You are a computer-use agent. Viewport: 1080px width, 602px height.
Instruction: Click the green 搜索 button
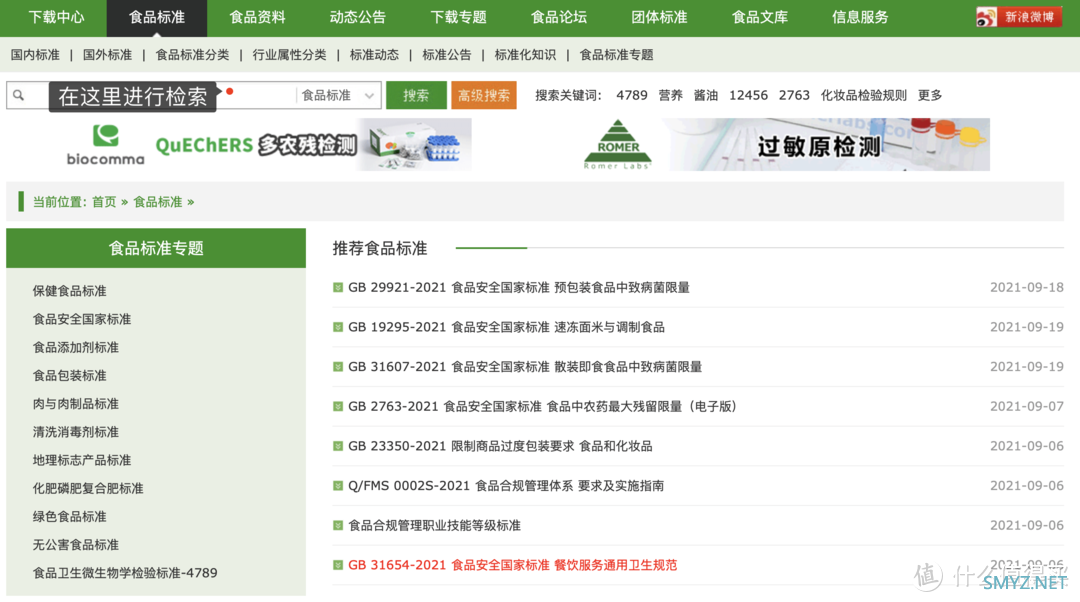click(416, 95)
